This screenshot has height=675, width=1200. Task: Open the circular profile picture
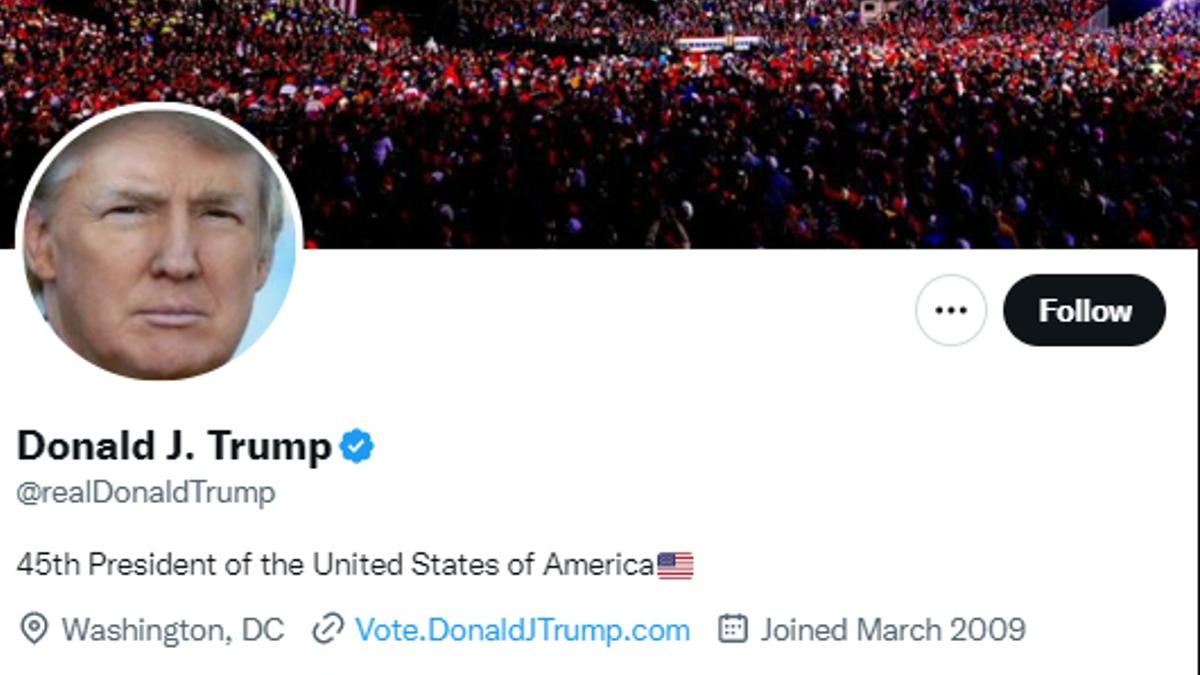160,242
